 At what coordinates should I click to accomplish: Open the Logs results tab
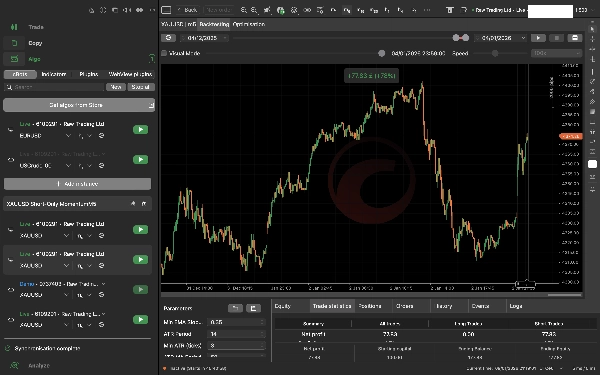[x=516, y=306]
